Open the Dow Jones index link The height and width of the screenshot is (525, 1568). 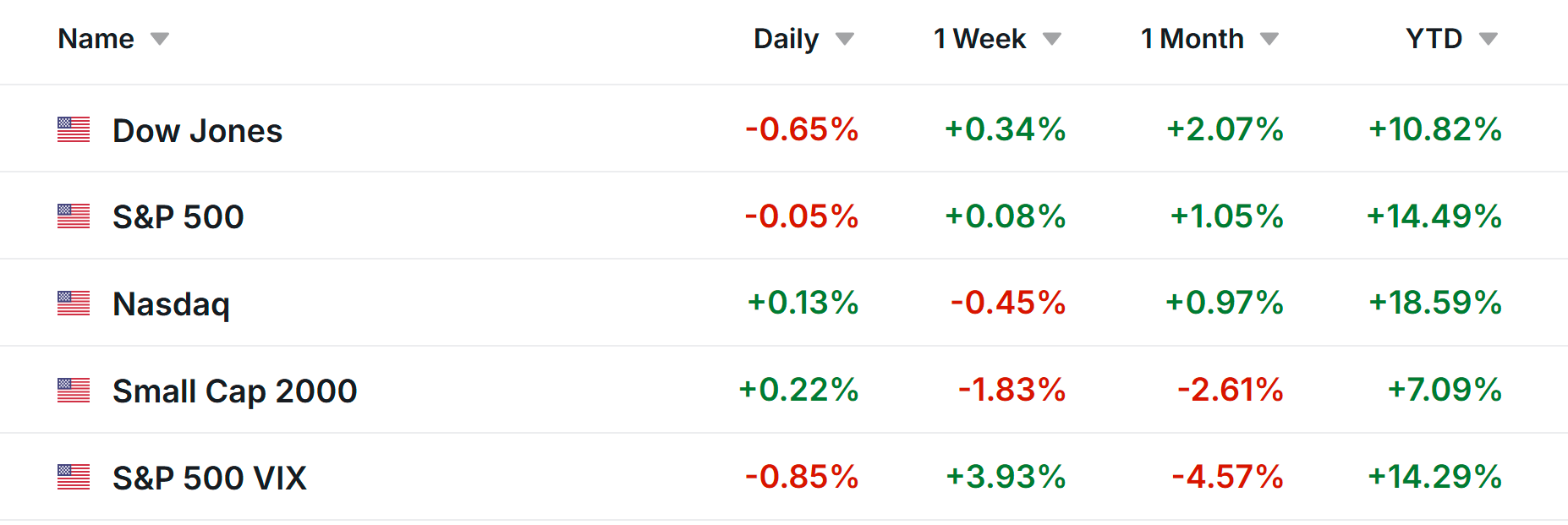197,131
